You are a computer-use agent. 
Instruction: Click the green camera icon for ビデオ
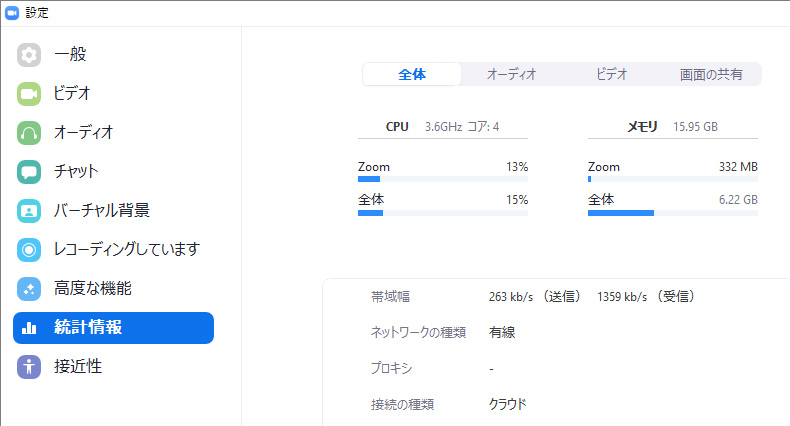pyautogui.click(x=29, y=94)
